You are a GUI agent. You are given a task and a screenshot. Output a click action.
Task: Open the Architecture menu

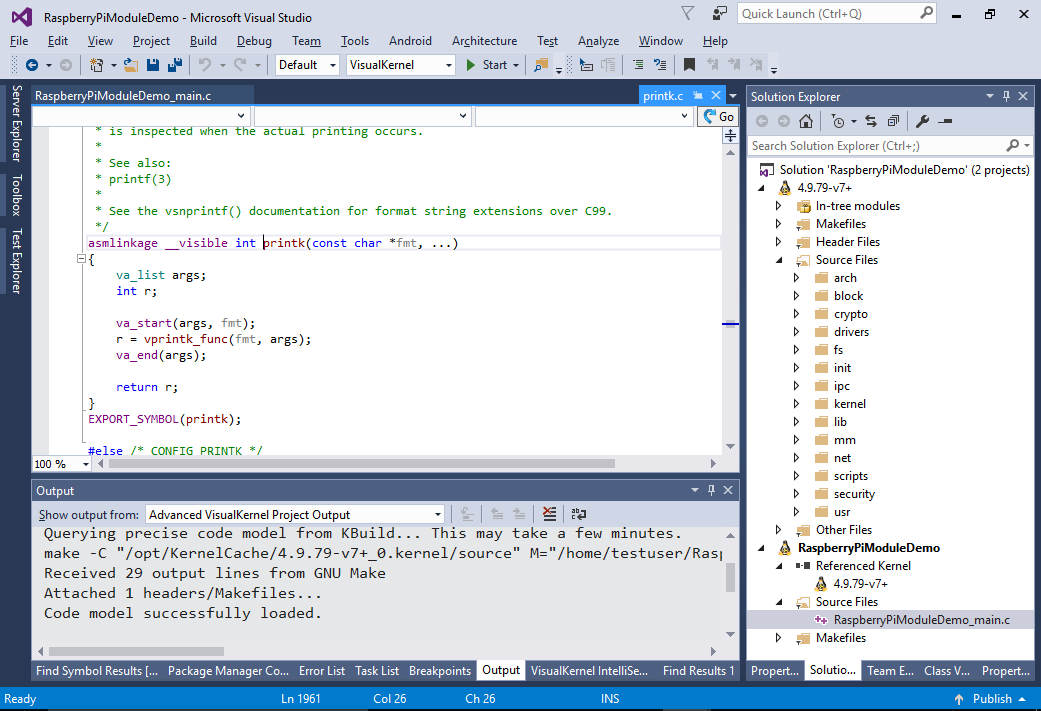tap(485, 41)
